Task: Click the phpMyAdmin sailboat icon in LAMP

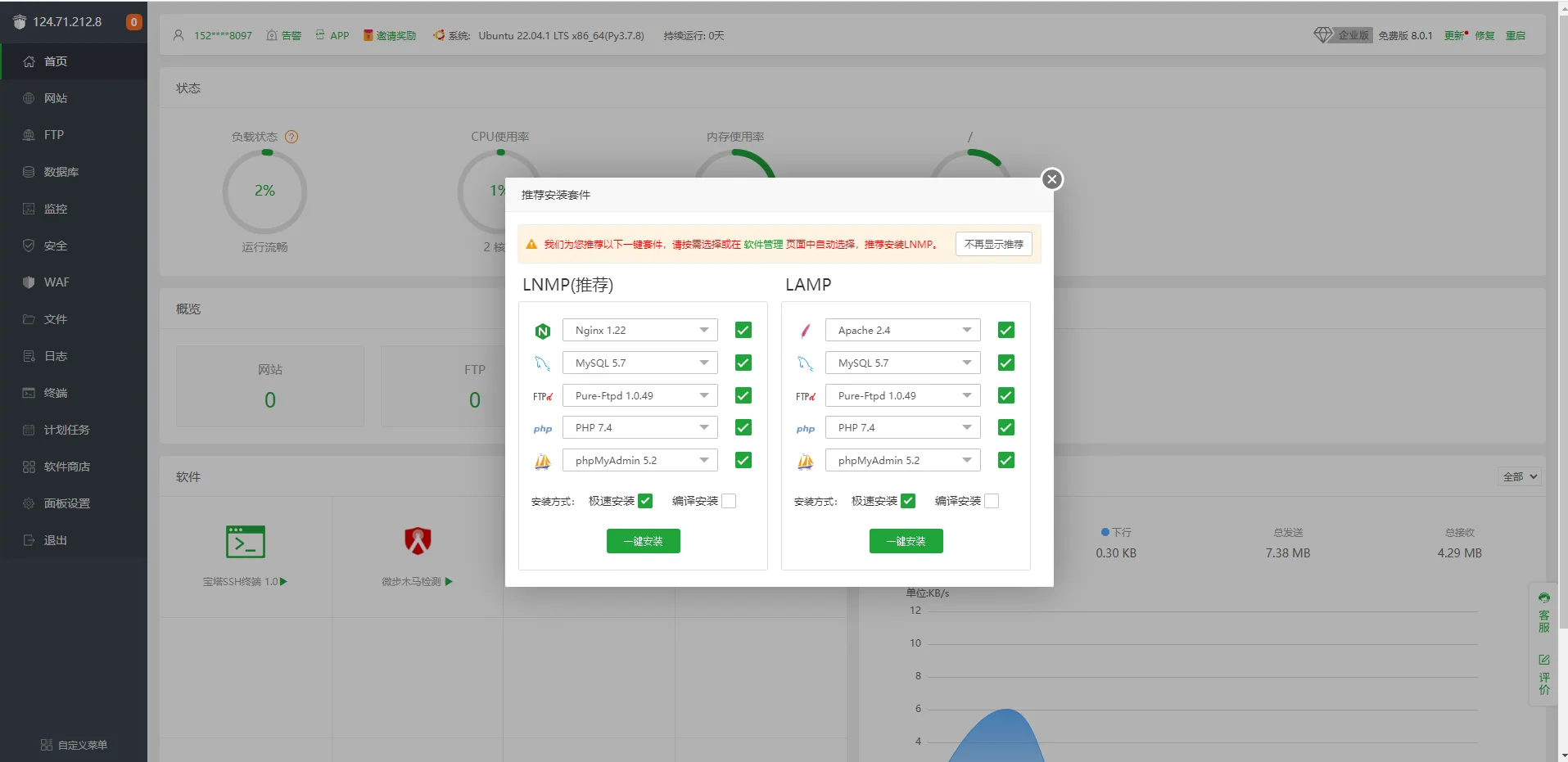Action: pos(805,462)
